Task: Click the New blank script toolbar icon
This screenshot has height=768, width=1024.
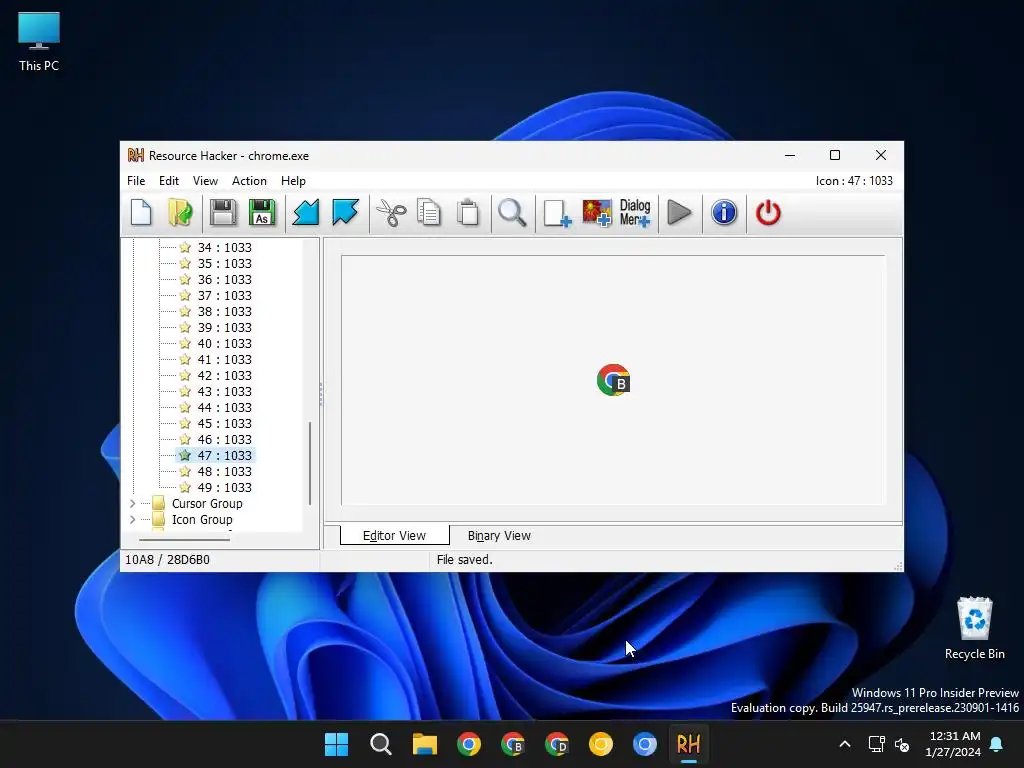Action: tap(141, 213)
